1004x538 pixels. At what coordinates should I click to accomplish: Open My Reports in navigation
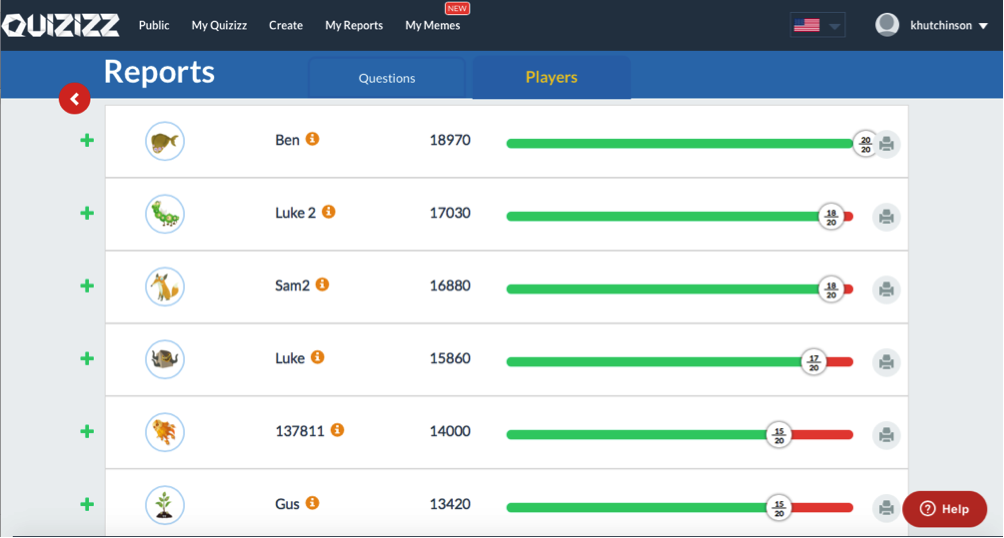(x=354, y=25)
